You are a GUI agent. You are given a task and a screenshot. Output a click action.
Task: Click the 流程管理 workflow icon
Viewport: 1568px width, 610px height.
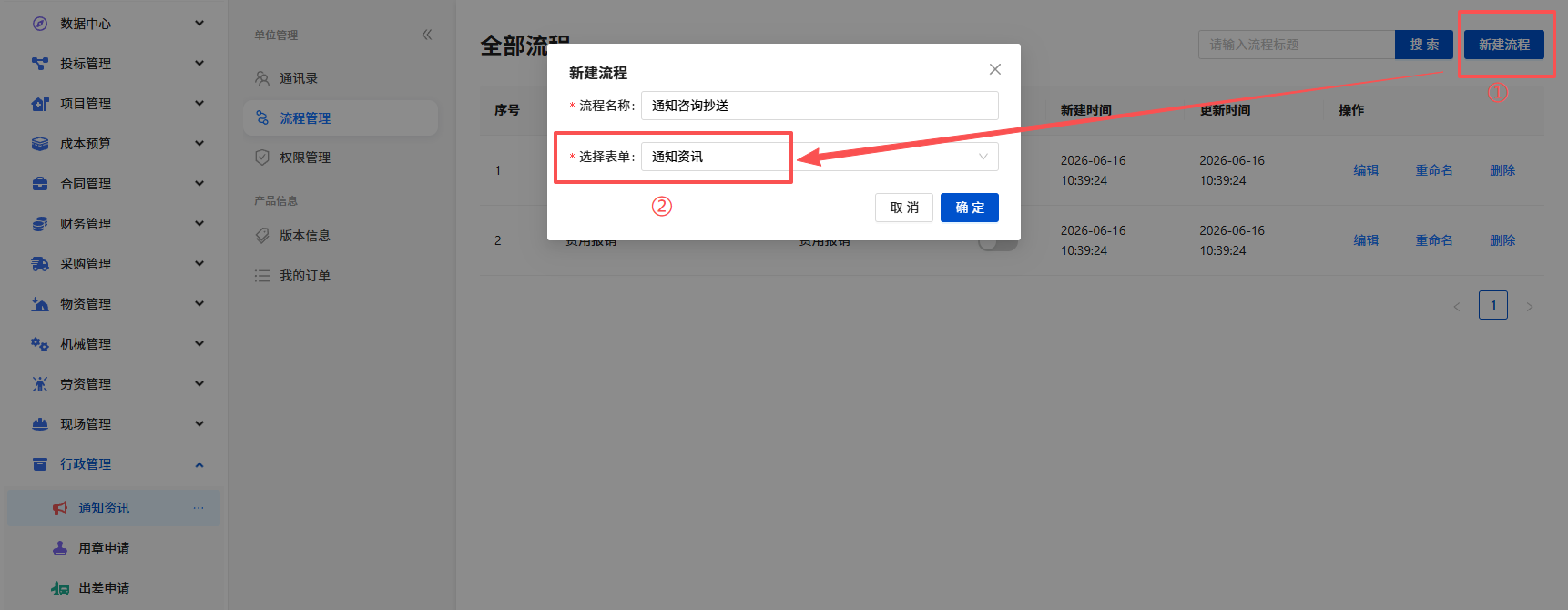coord(262,118)
